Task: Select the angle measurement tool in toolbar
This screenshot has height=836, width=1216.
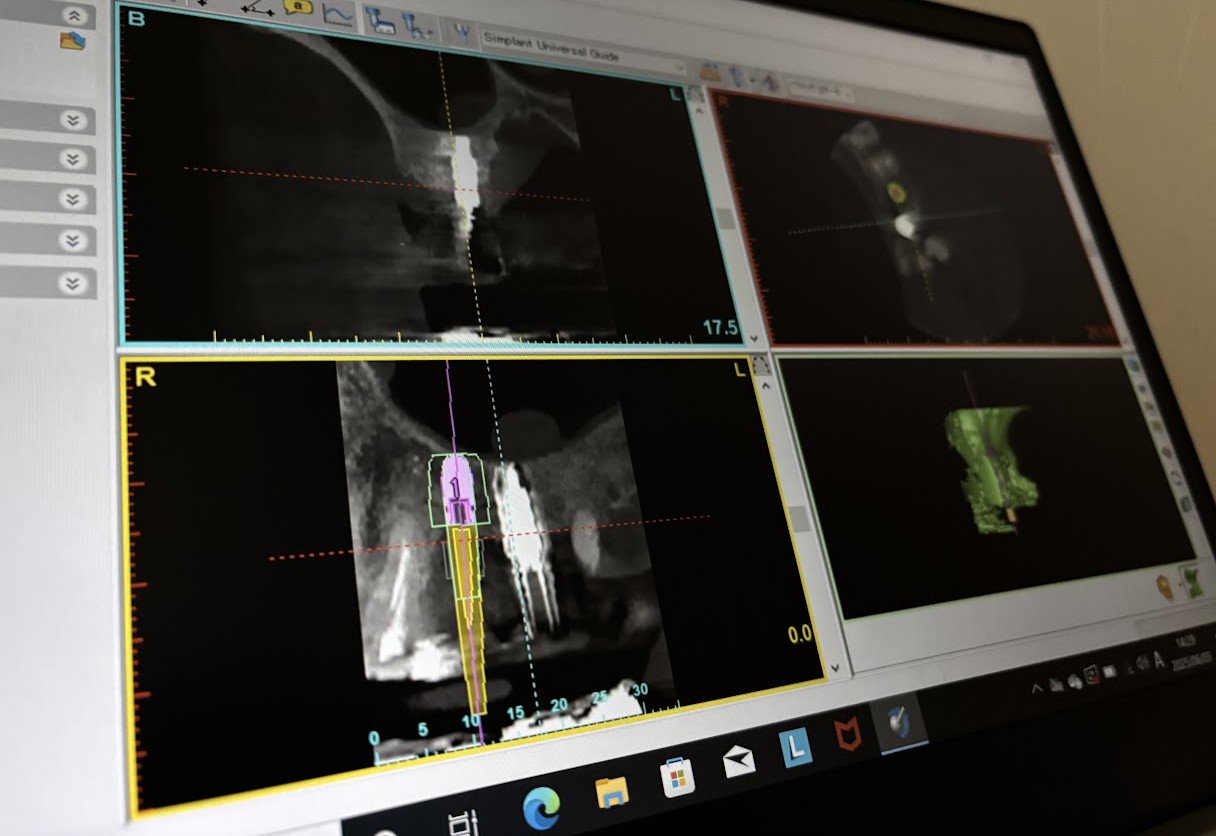Action: [260, 7]
